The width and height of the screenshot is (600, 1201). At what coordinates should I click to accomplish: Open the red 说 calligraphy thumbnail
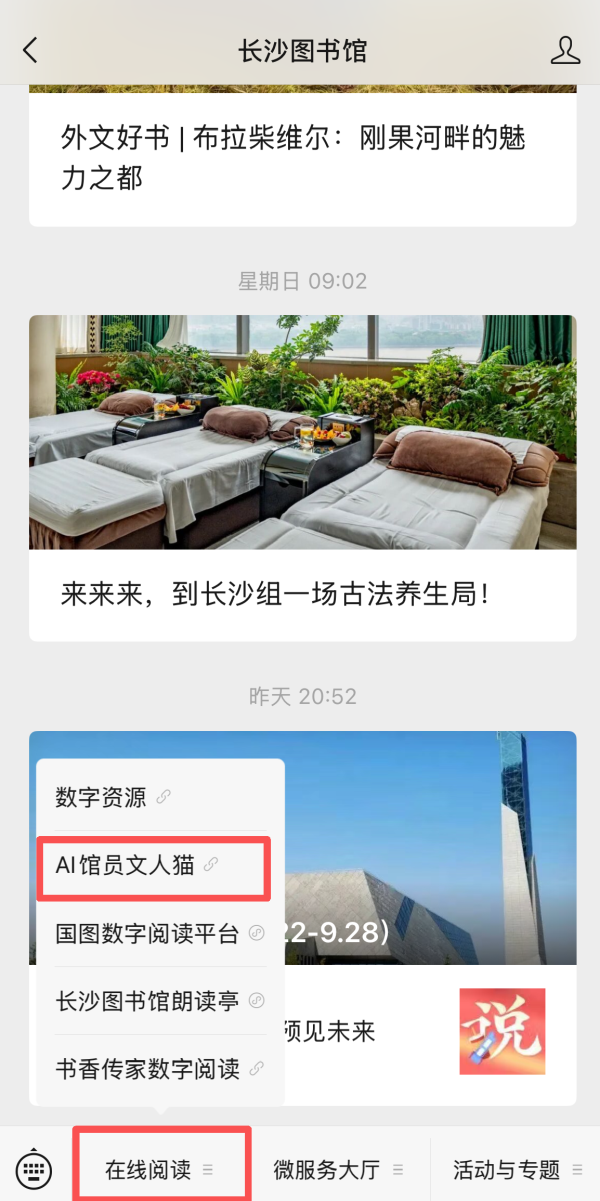502,1031
